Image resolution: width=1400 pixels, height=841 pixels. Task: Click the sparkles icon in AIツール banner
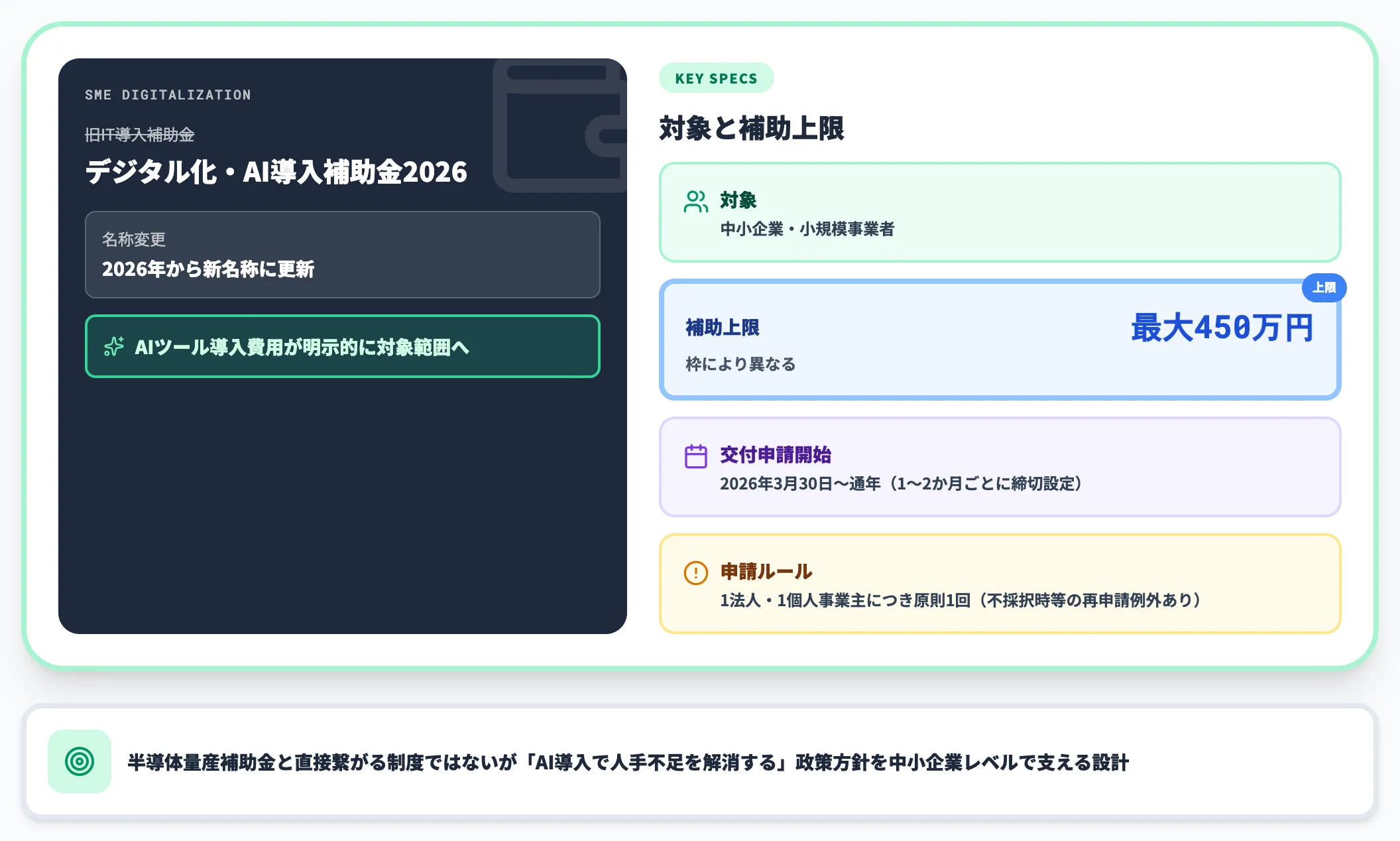pos(114,346)
